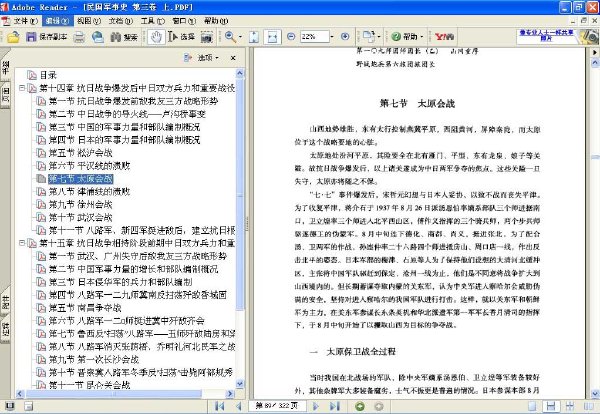Open the 帮助 toolbar dropdown arrow
Image resolution: width=600 pixels, height=414 pixels.
(422, 37)
